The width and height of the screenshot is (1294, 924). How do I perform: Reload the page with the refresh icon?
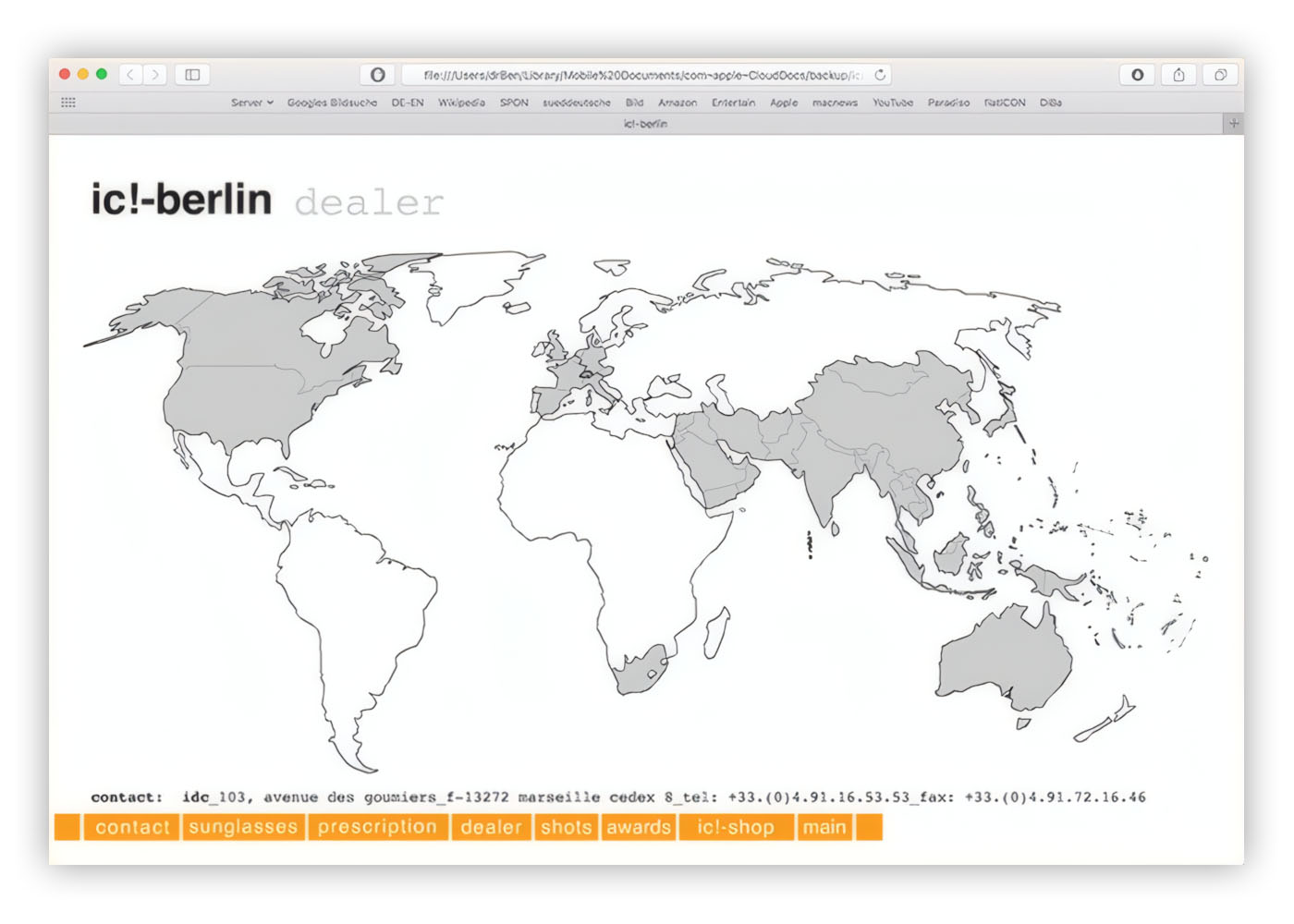880,75
